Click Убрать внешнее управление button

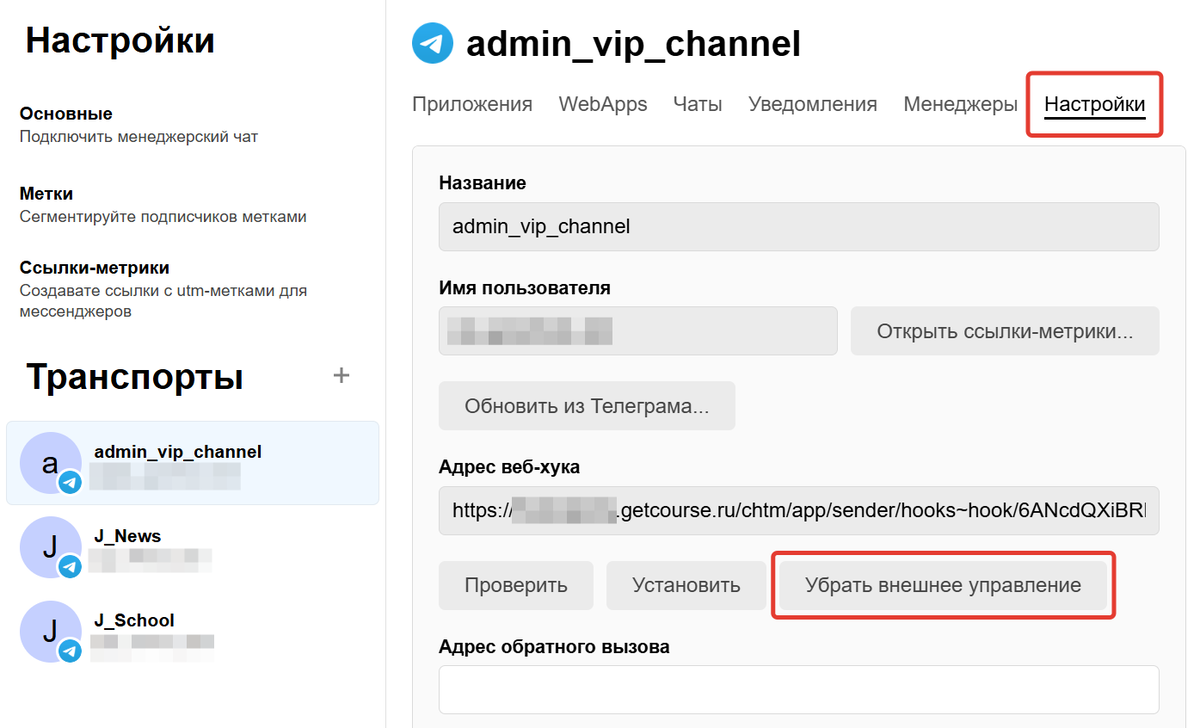[x=943, y=585]
